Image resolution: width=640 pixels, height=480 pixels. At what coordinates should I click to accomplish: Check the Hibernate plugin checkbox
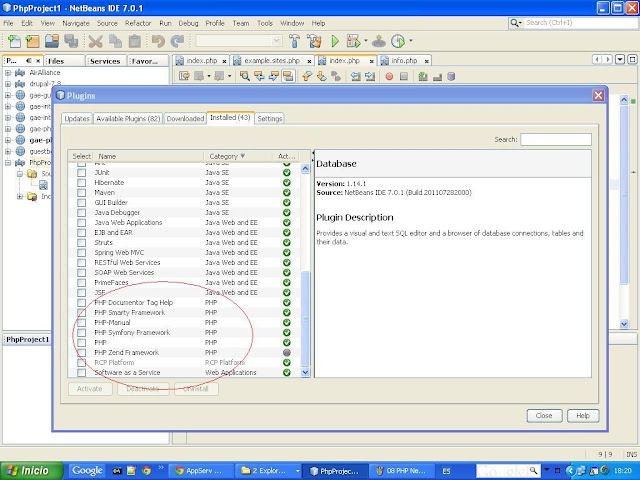[x=82, y=182]
